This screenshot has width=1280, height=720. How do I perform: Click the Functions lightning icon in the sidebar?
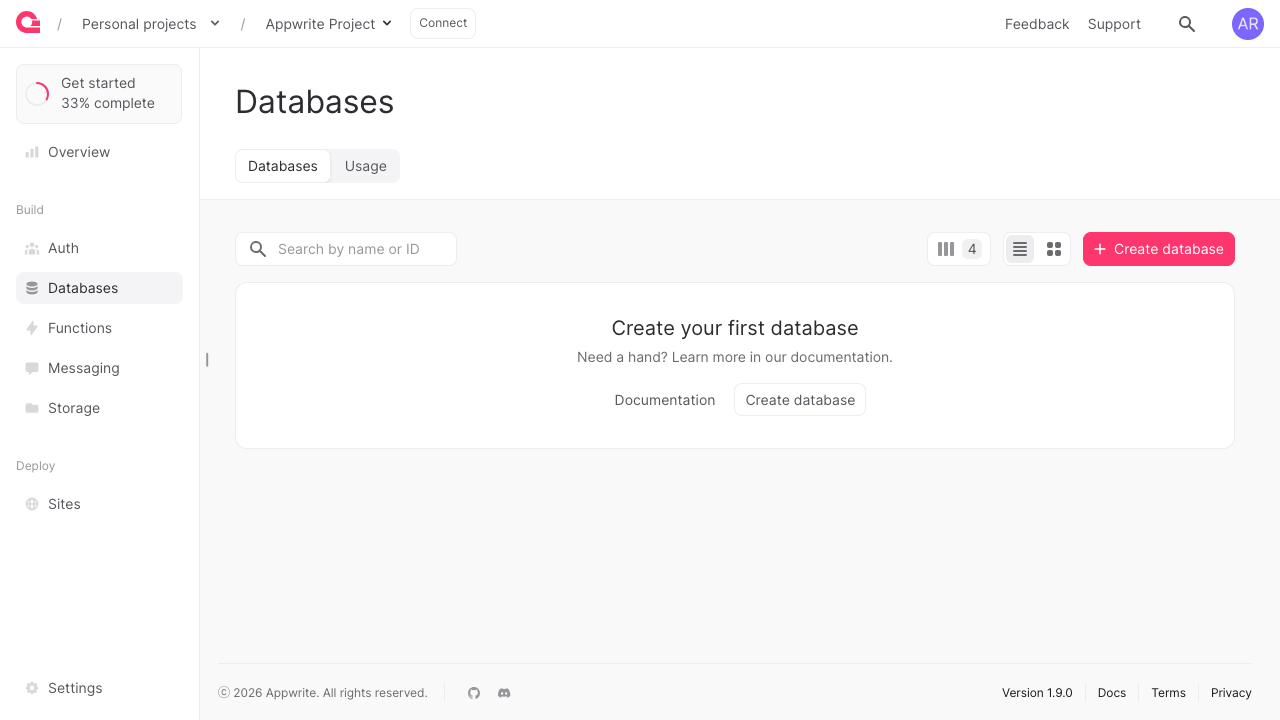(32, 328)
